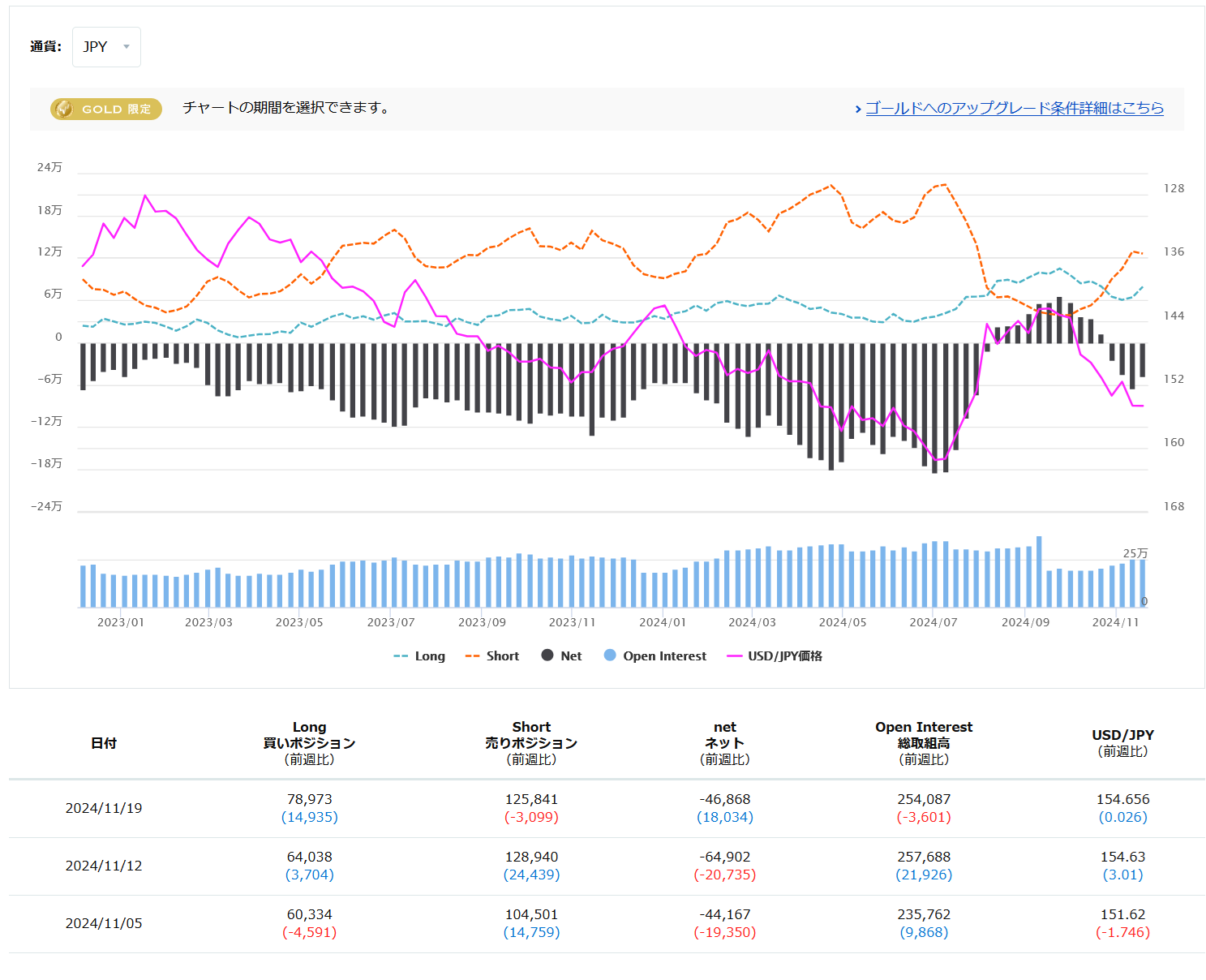The width and height of the screenshot is (1206, 980).
Task: Click the teal dashed Long legend marker
Action: 401,656
